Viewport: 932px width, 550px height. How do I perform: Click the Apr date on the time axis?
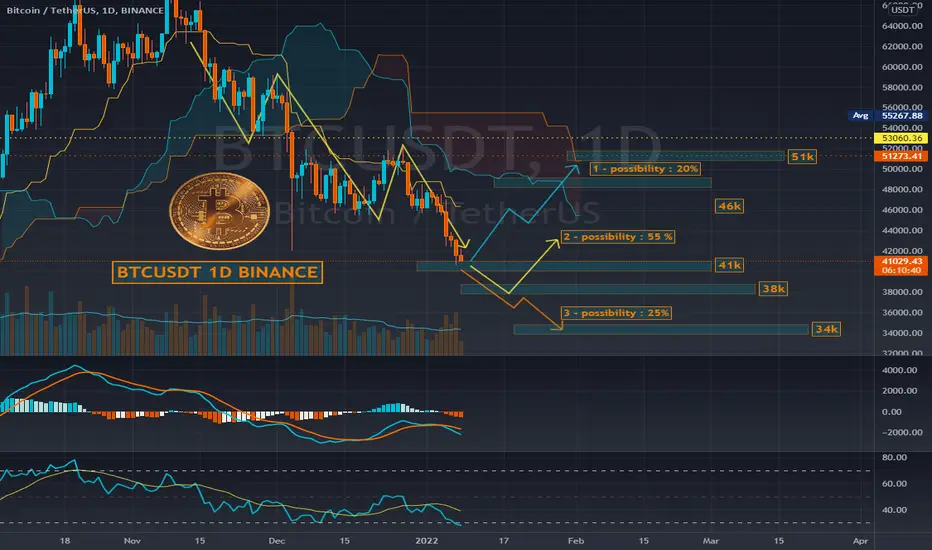pyautogui.click(x=860, y=540)
